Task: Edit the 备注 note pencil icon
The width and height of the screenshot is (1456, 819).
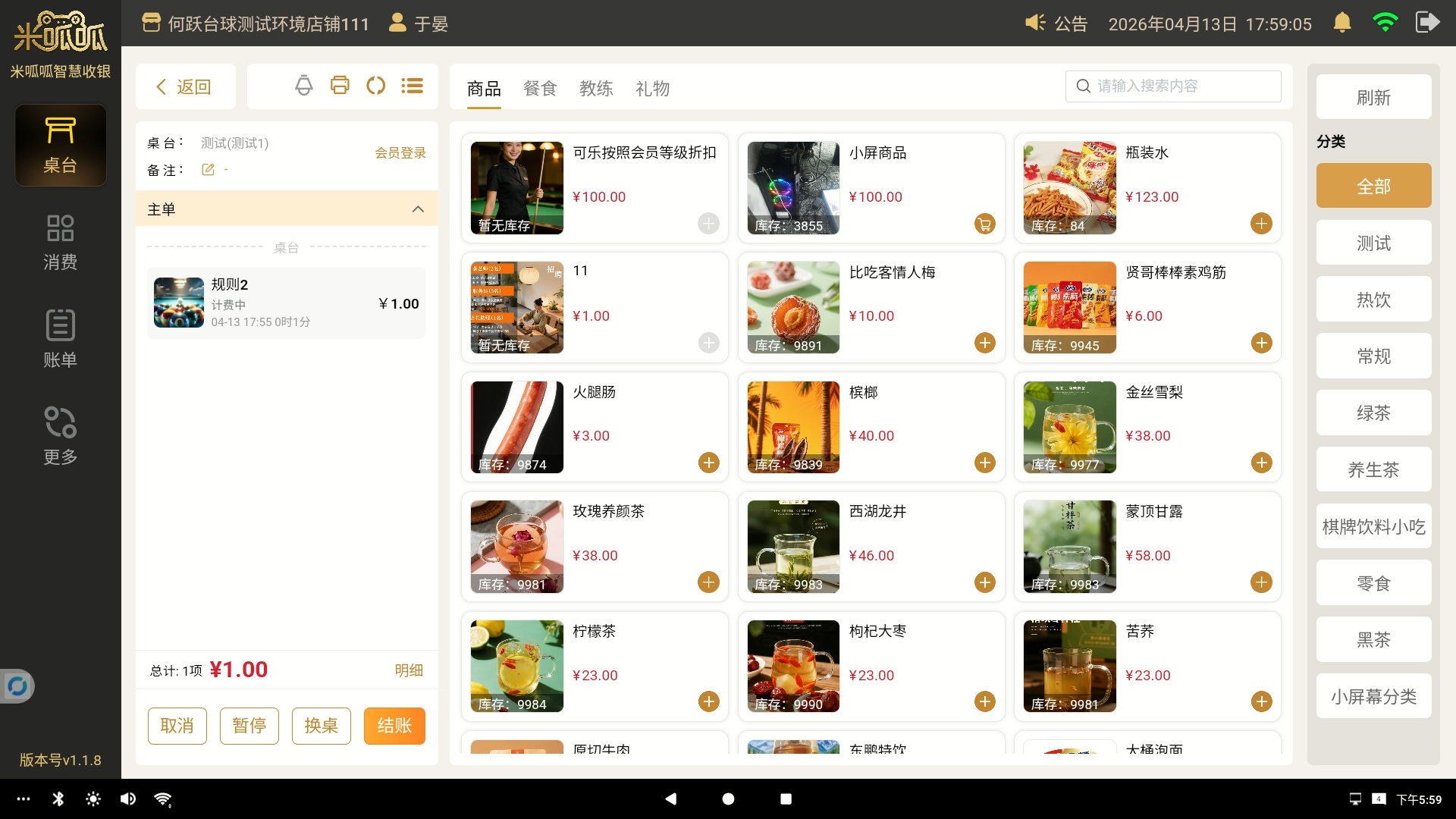Action: click(208, 170)
